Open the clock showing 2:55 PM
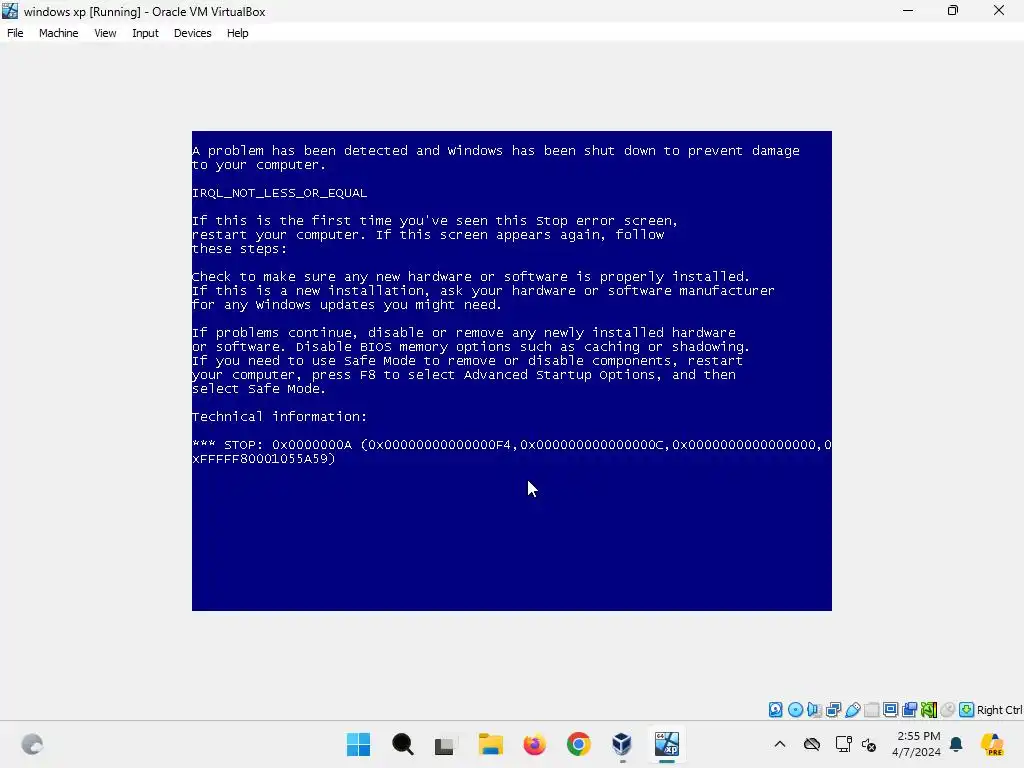This screenshot has width=1024, height=768. coord(917,744)
